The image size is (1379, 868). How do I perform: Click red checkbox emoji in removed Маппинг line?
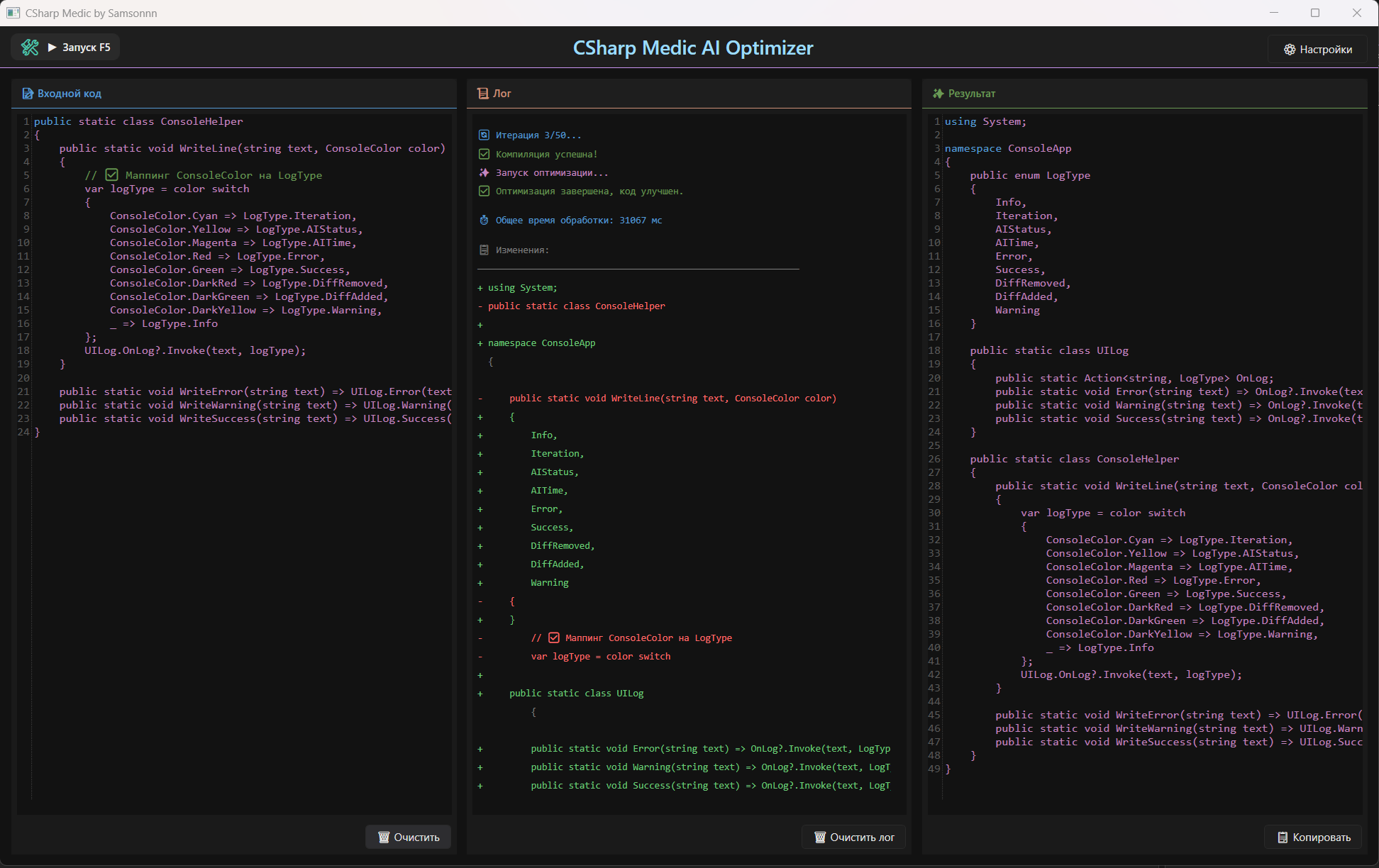(554, 638)
